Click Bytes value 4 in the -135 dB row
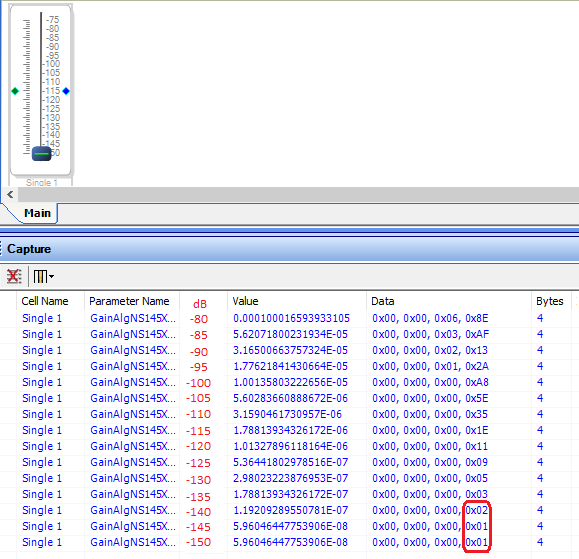 pyautogui.click(x=540, y=494)
